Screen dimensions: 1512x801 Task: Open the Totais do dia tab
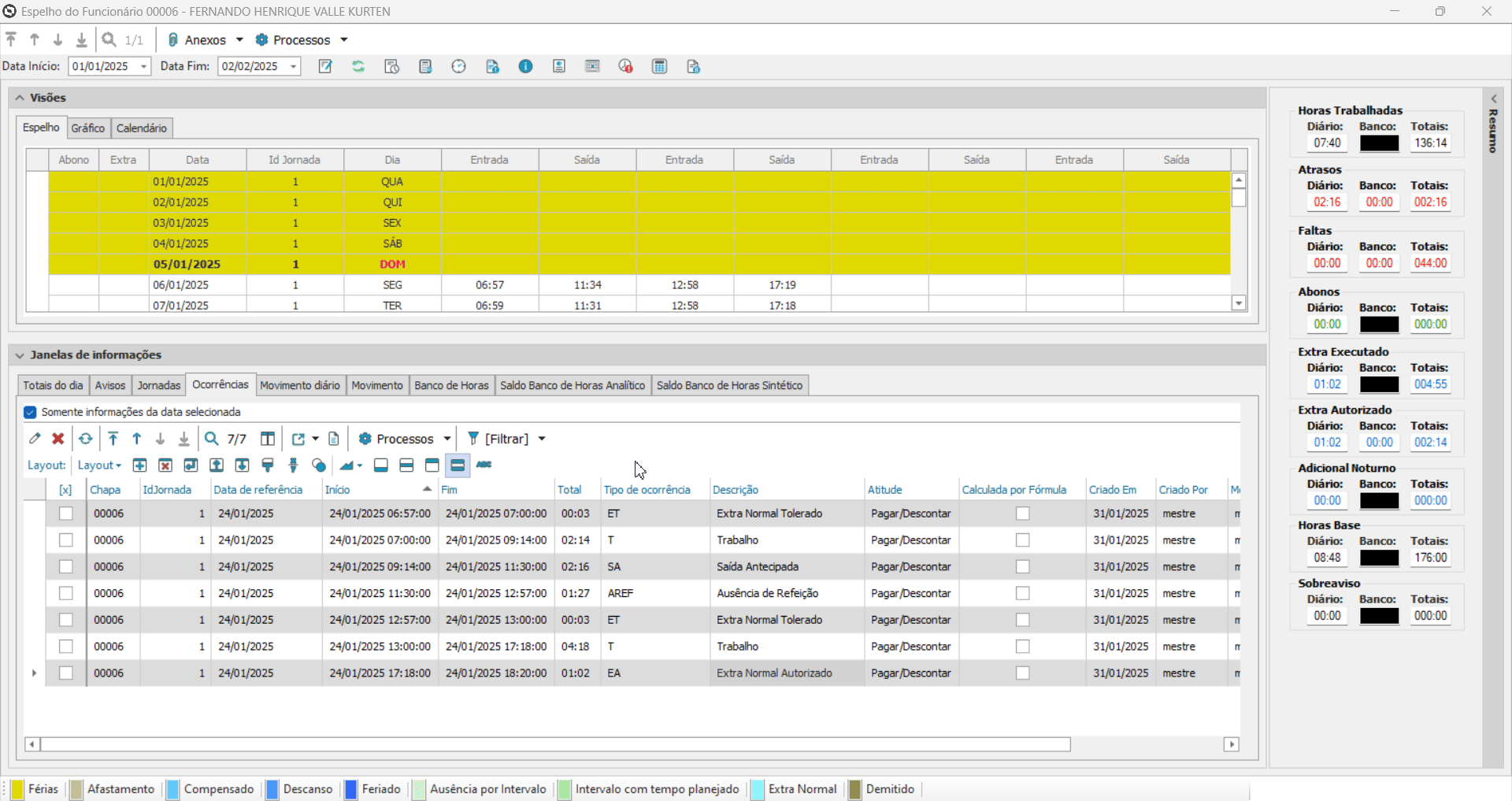pyautogui.click(x=53, y=385)
